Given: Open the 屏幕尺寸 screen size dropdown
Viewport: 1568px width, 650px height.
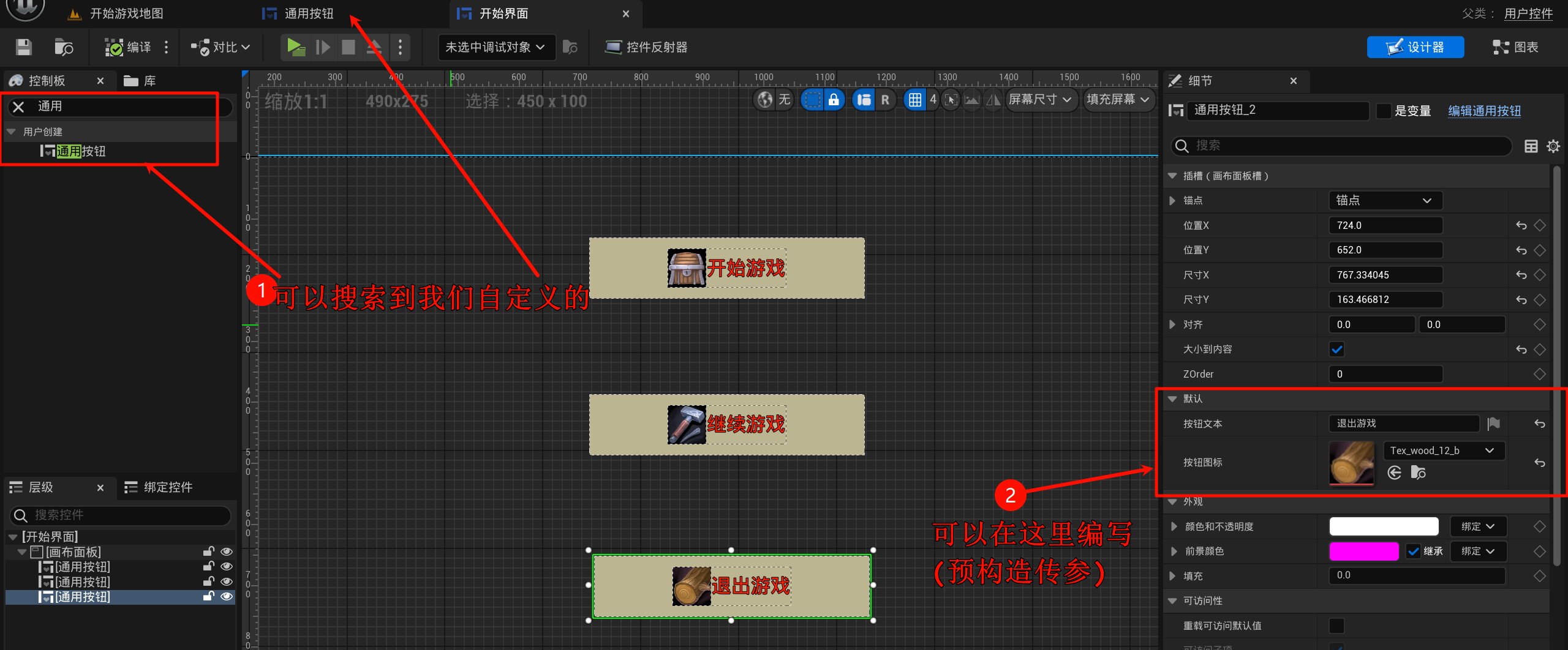Looking at the screenshot, I should click(x=1040, y=100).
